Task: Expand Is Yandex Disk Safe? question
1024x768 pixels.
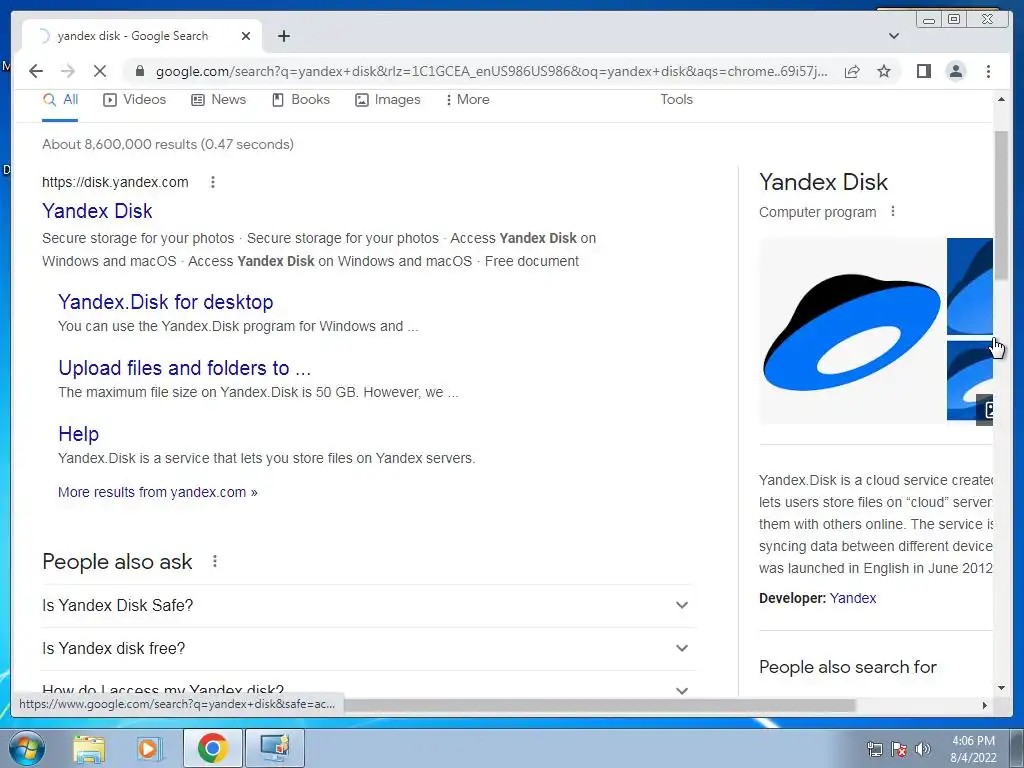Action: (x=366, y=605)
